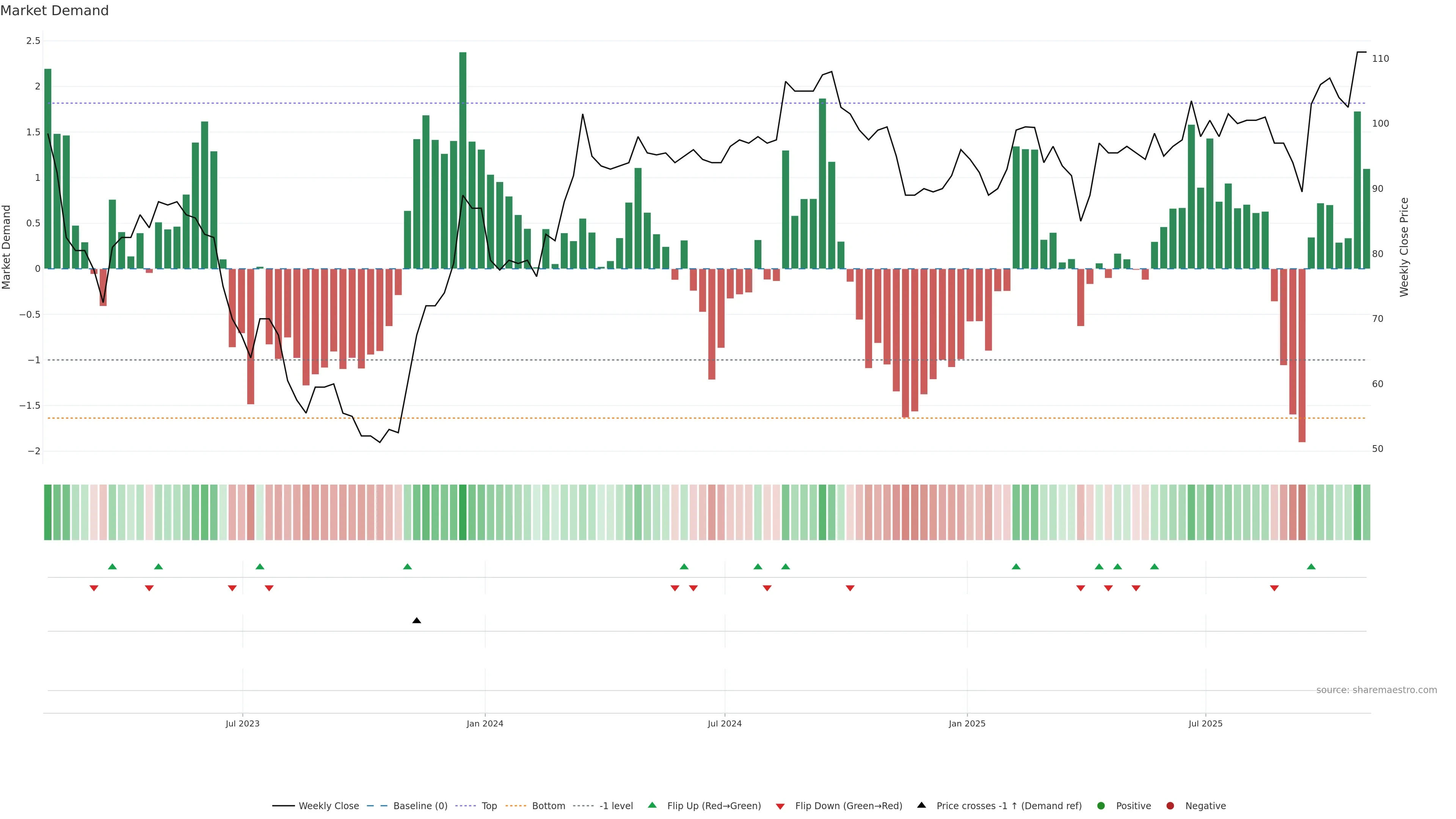Click the leftmost red Flip Down triangle marker
This screenshot has height=819, width=1456.
pos(94,588)
